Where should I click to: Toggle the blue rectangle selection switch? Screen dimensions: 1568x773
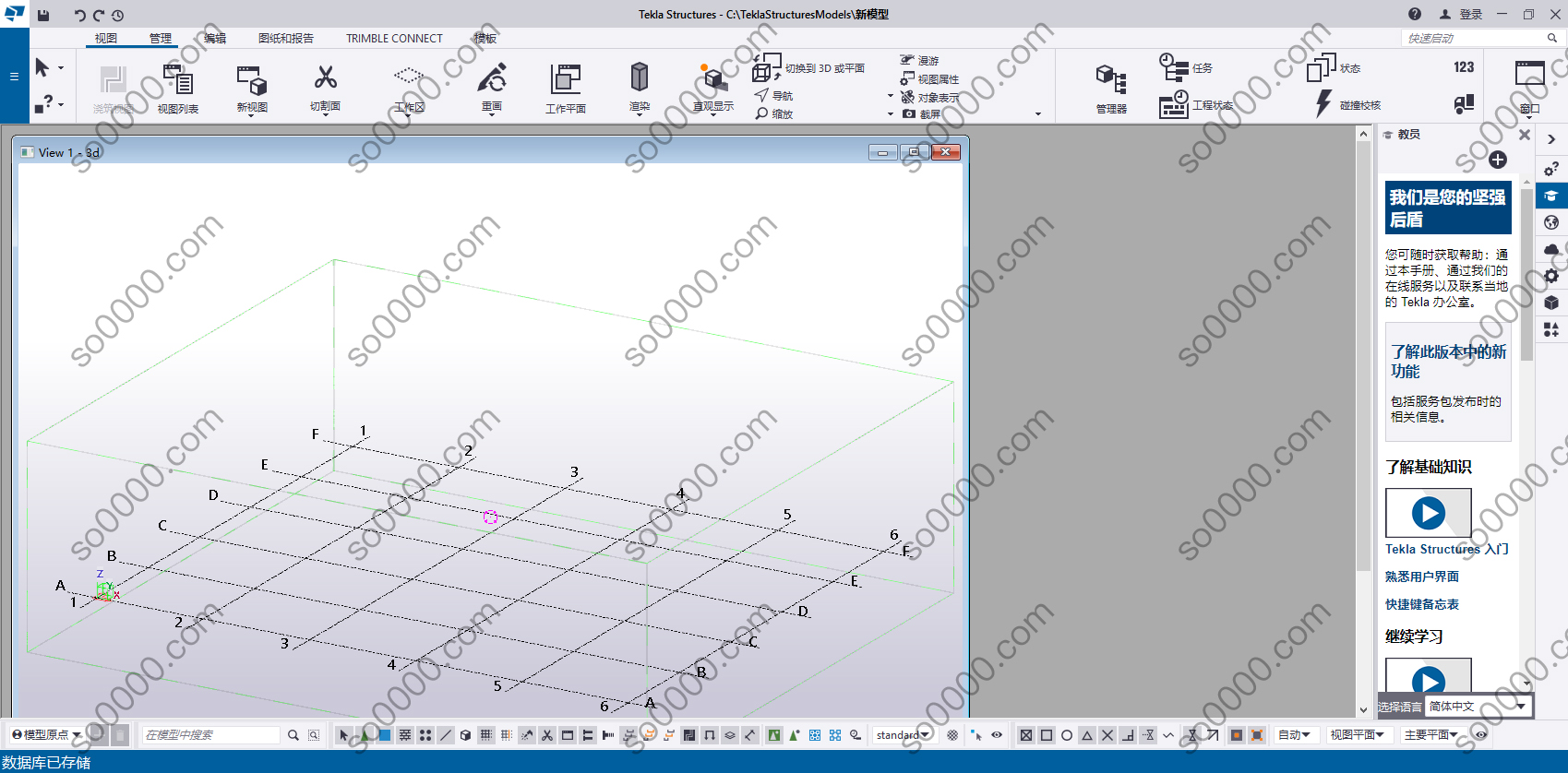tap(385, 735)
